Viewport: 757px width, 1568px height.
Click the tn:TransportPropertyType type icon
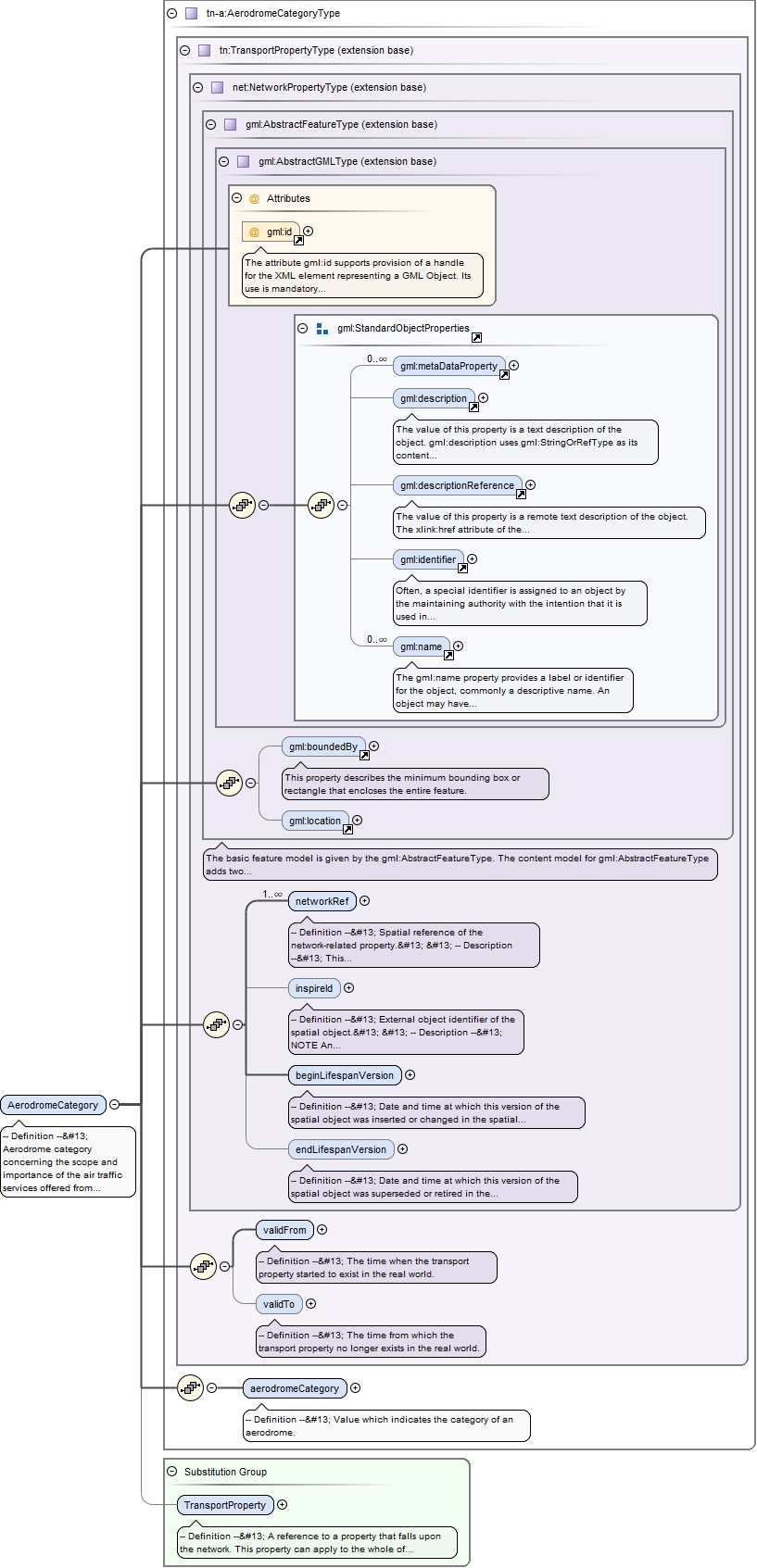click(204, 51)
